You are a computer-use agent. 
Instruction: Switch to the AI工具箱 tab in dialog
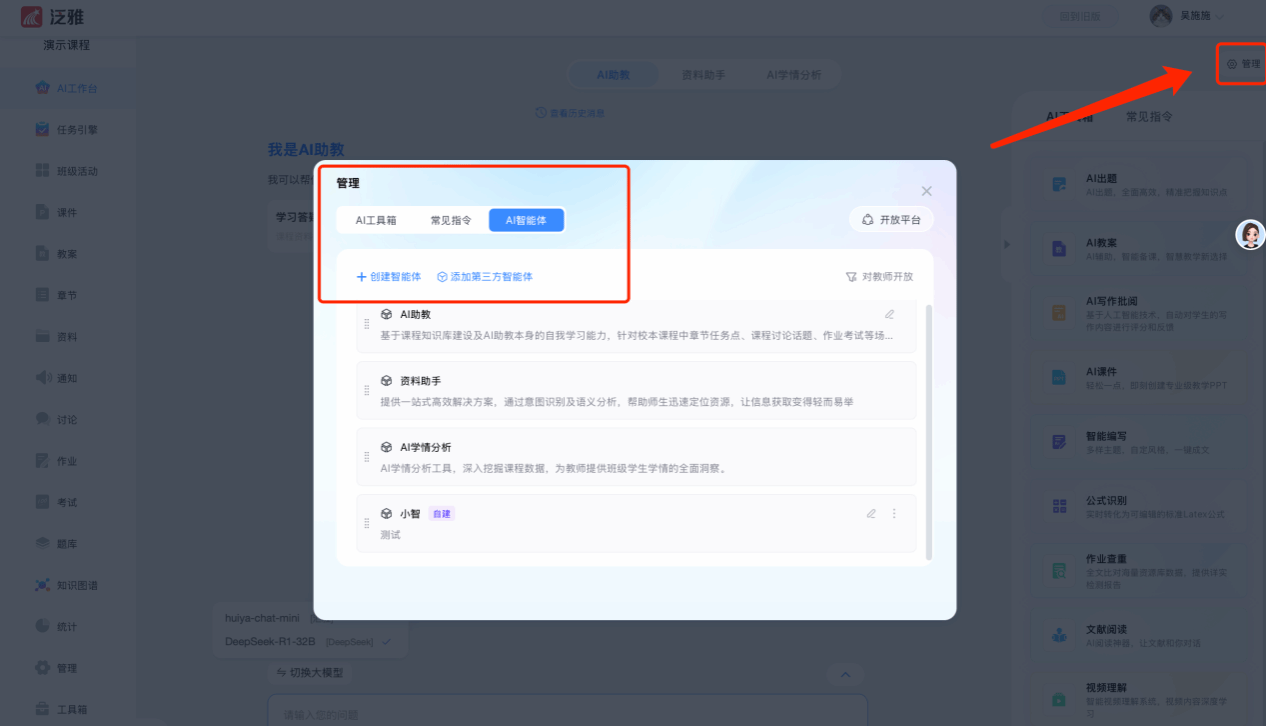point(376,220)
